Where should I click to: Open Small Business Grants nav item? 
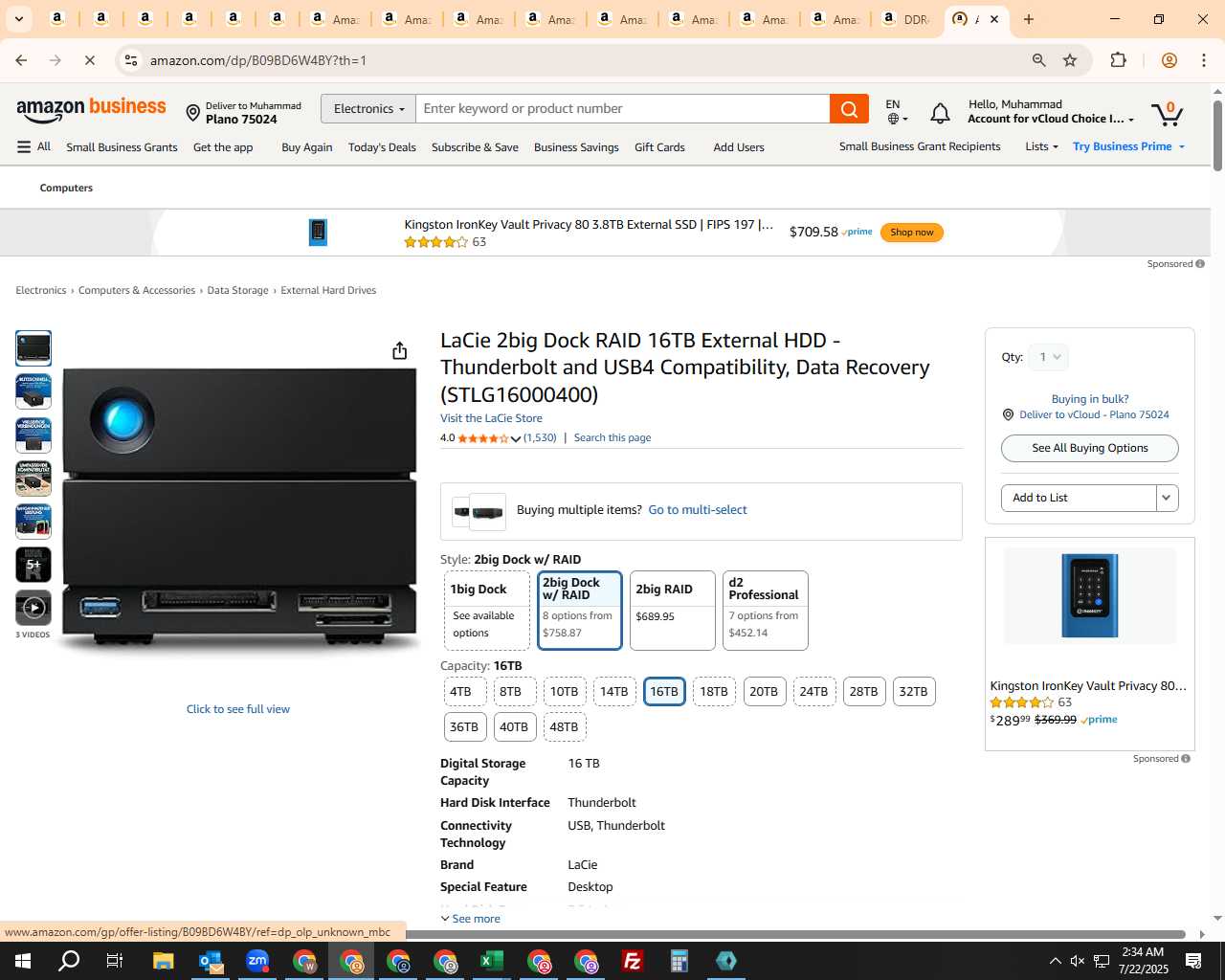(x=122, y=147)
